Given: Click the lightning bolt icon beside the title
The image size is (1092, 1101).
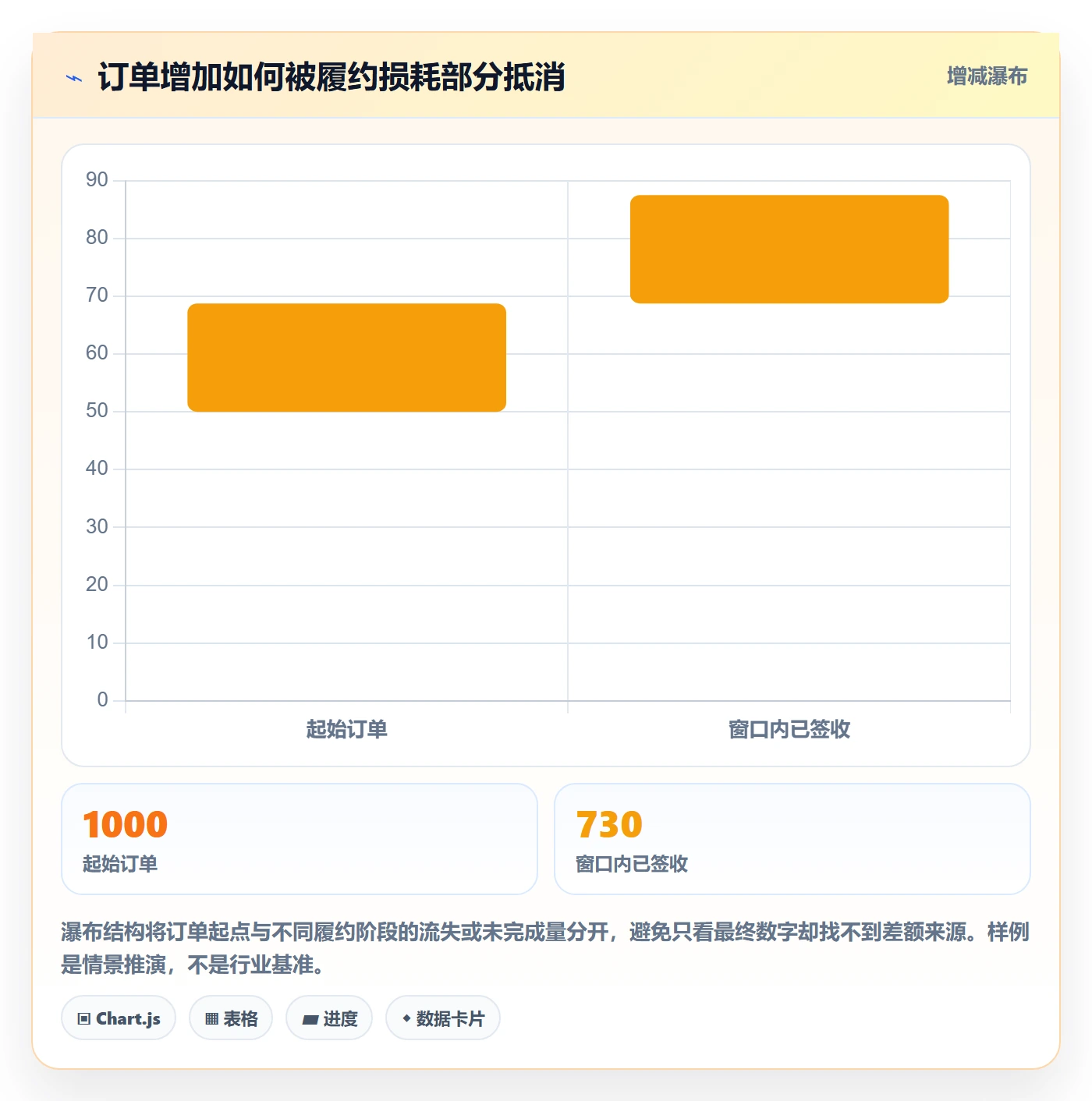Looking at the screenshot, I should click(x=74, y=78).
